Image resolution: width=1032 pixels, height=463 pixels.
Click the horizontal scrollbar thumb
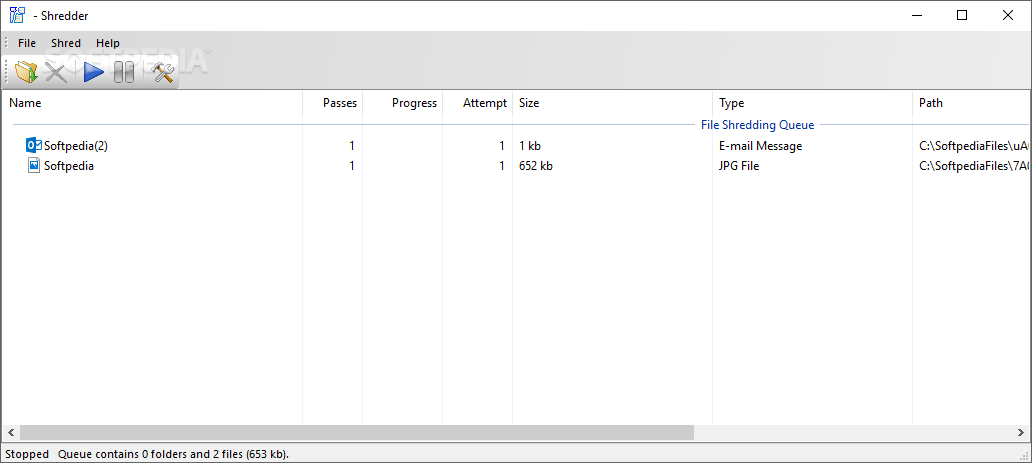point(357,433)
